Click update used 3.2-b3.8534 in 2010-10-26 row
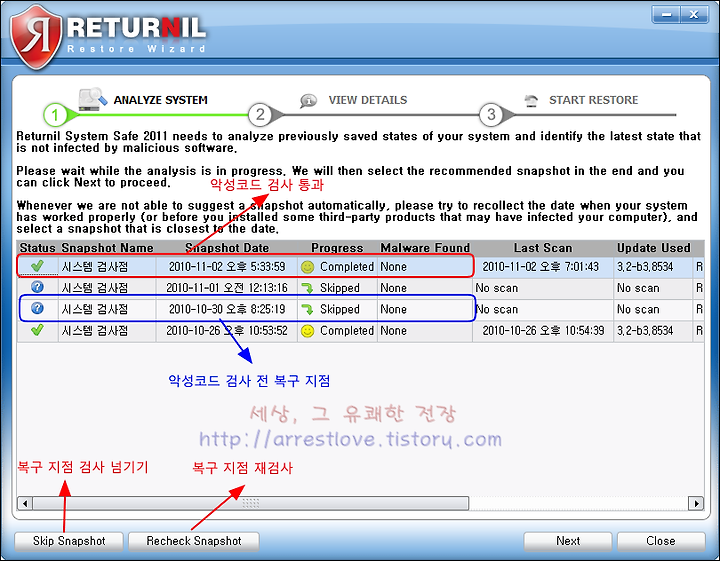Image resolution: width=720 pixels, height=561 pixels. [x=645, y=331]
